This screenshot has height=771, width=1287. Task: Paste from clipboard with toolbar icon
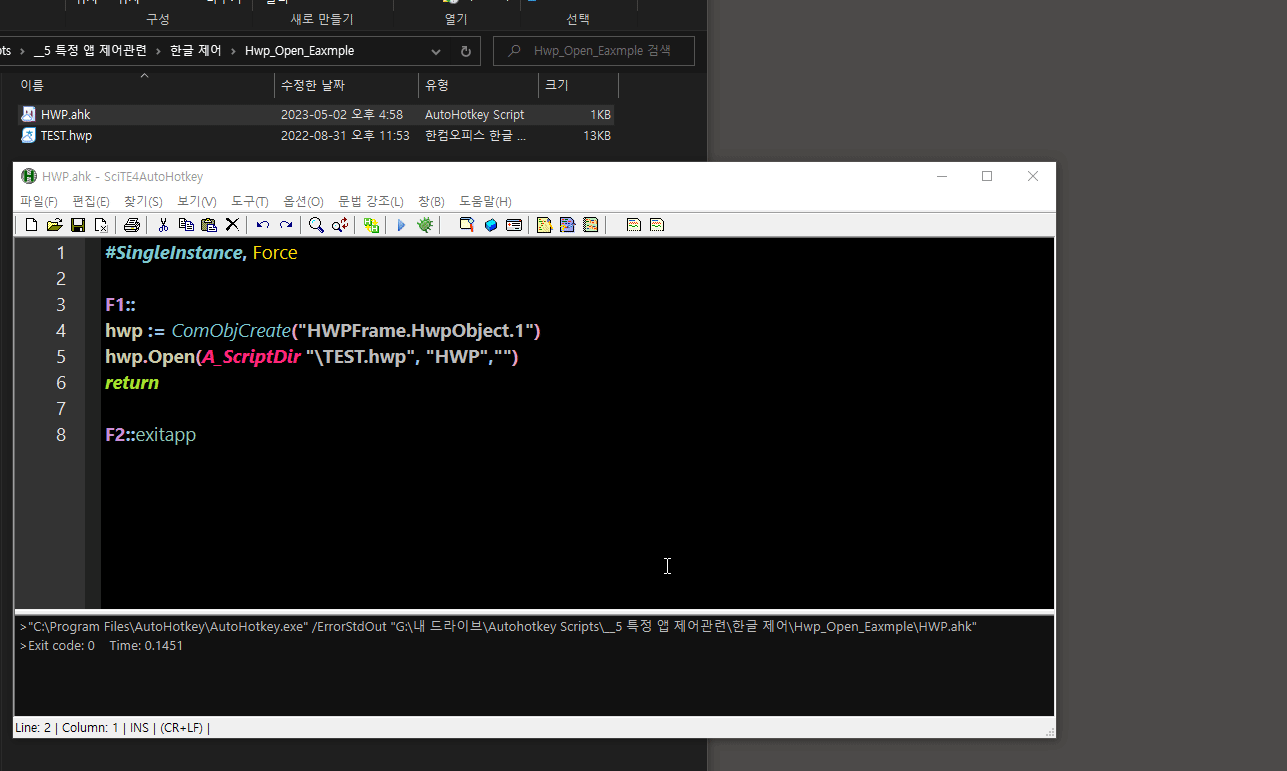point(209,225)
